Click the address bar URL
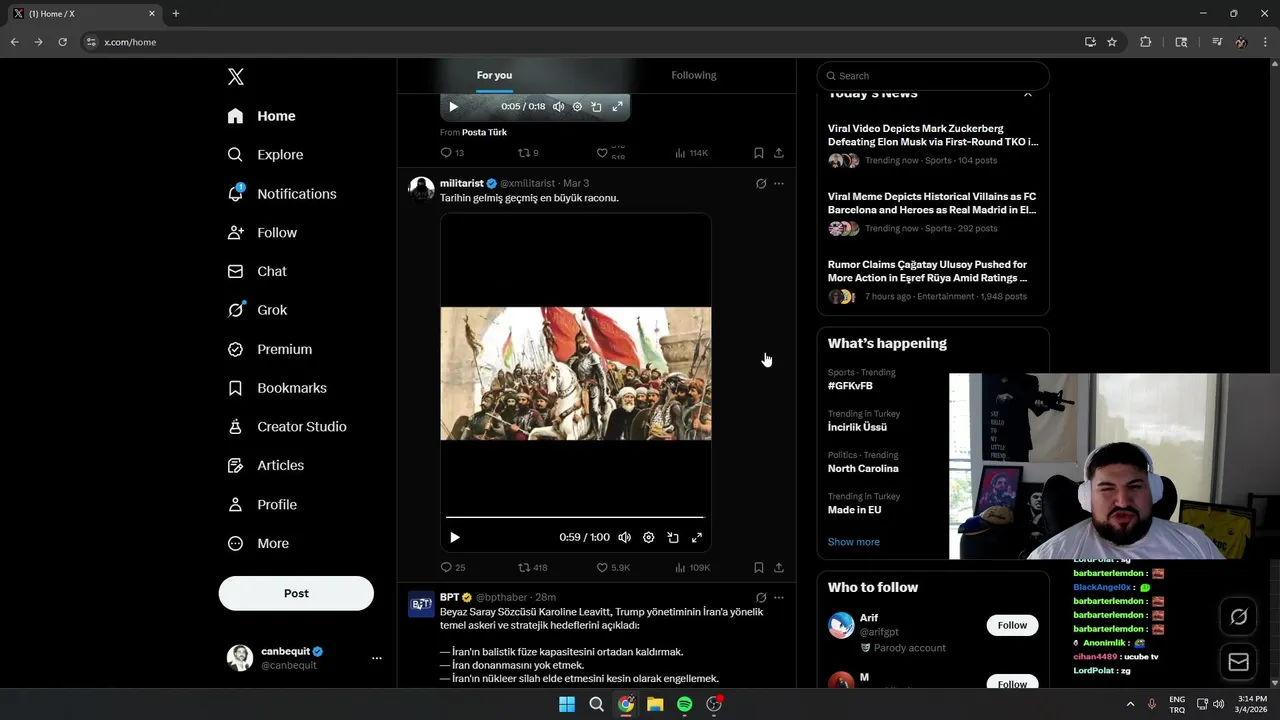Image resolution: width=1280 pixels, height=720 pixels. [x=130, y=42]
